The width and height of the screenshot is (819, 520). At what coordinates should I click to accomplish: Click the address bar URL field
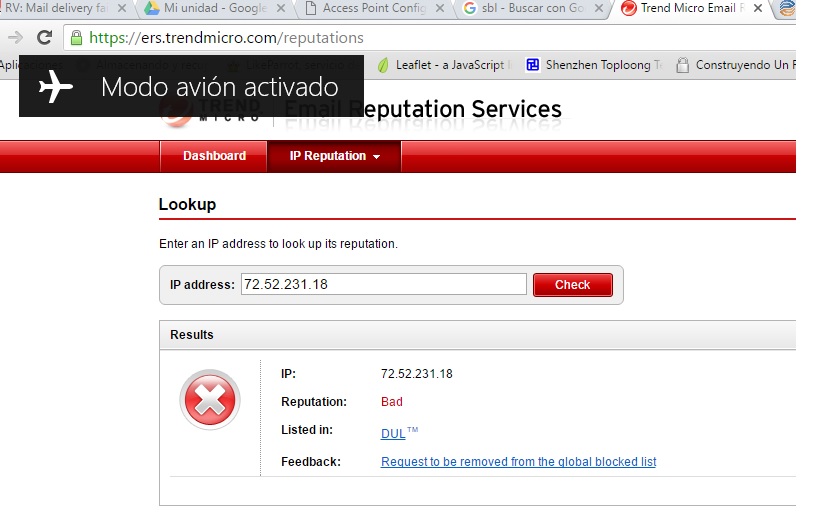point(428,38)
